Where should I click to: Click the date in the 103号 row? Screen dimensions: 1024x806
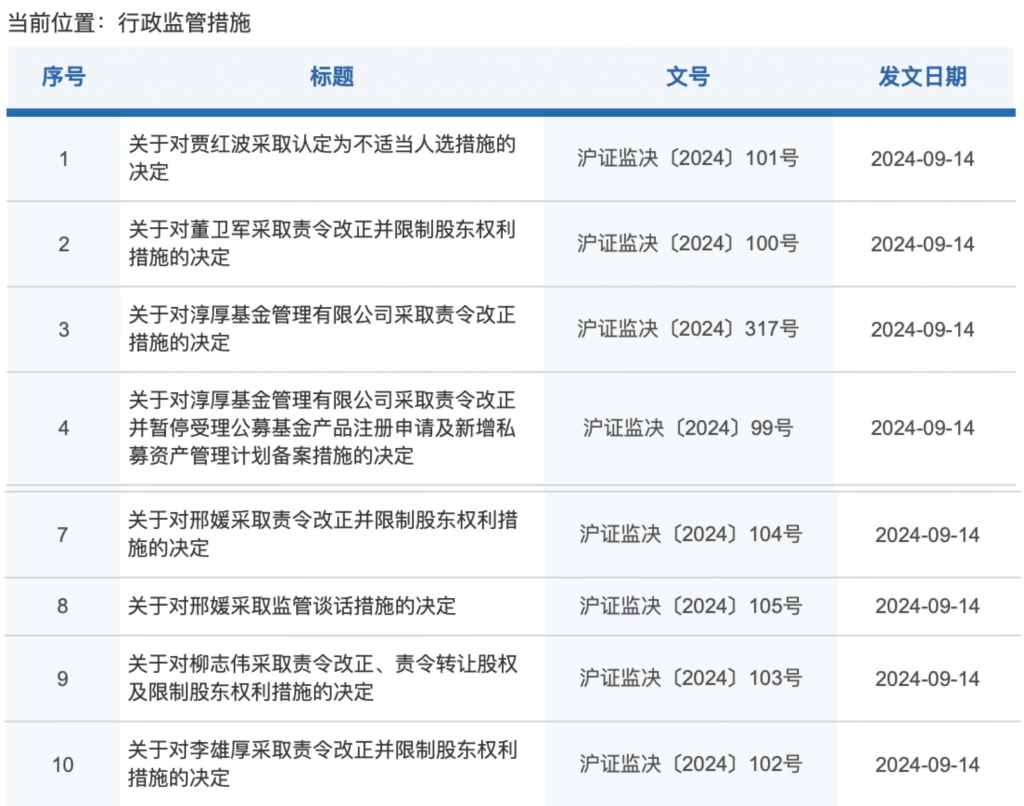pyautogui.click(x=927, y=679)
